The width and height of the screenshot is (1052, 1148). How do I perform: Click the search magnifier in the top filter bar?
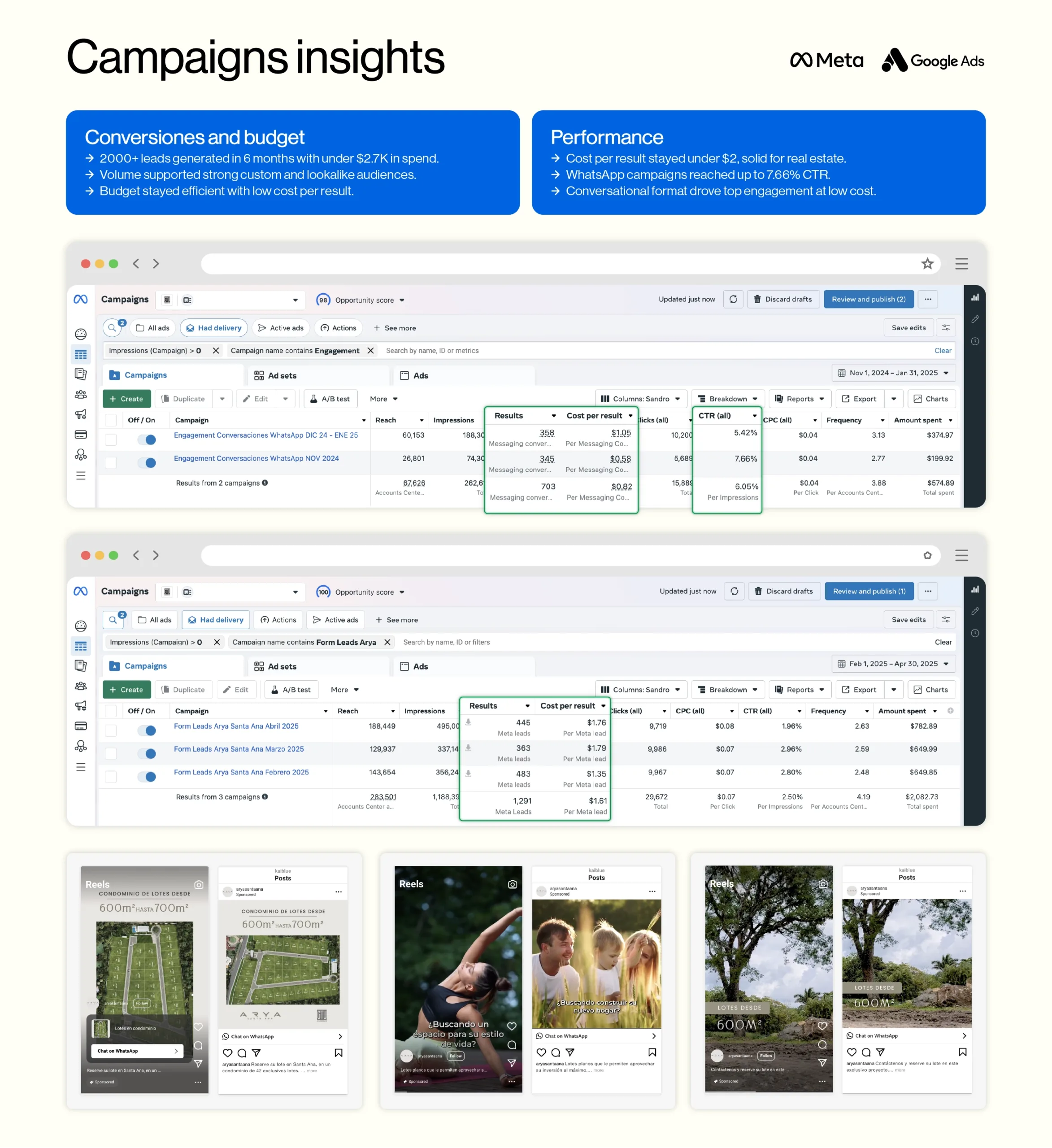click(x=112, y=328)
